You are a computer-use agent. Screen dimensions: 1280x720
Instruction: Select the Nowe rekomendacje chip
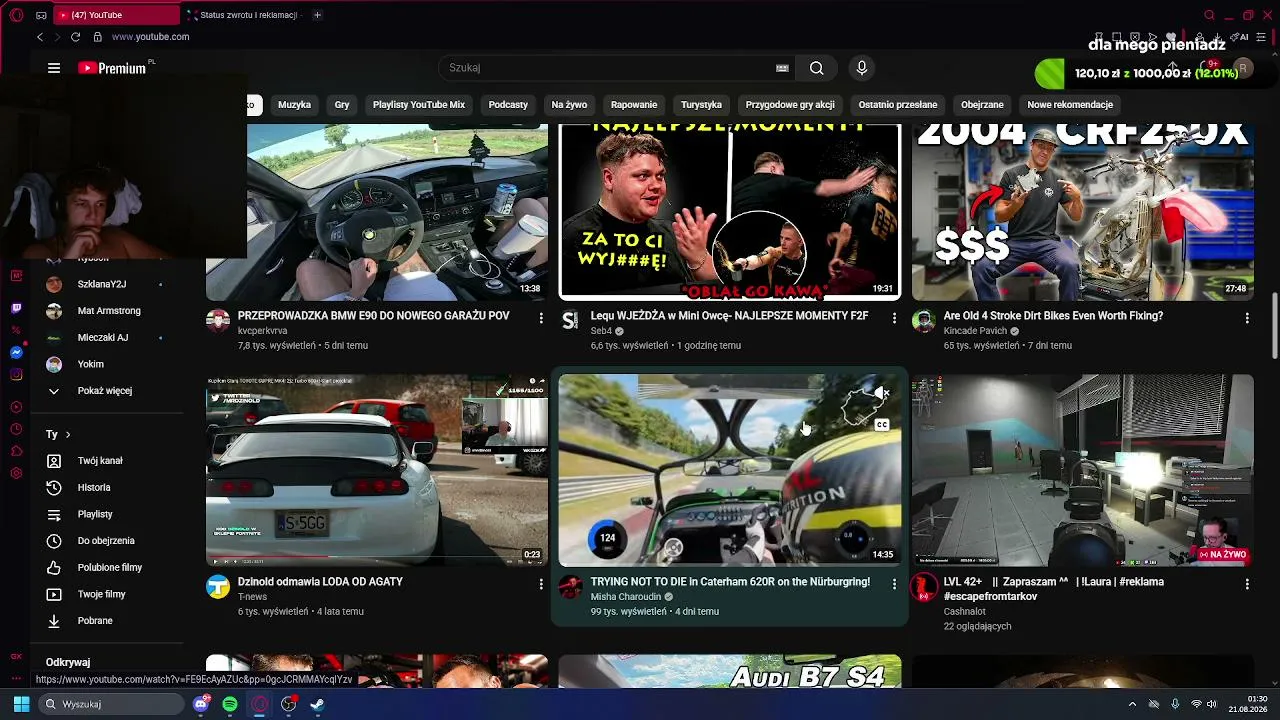1070,105
